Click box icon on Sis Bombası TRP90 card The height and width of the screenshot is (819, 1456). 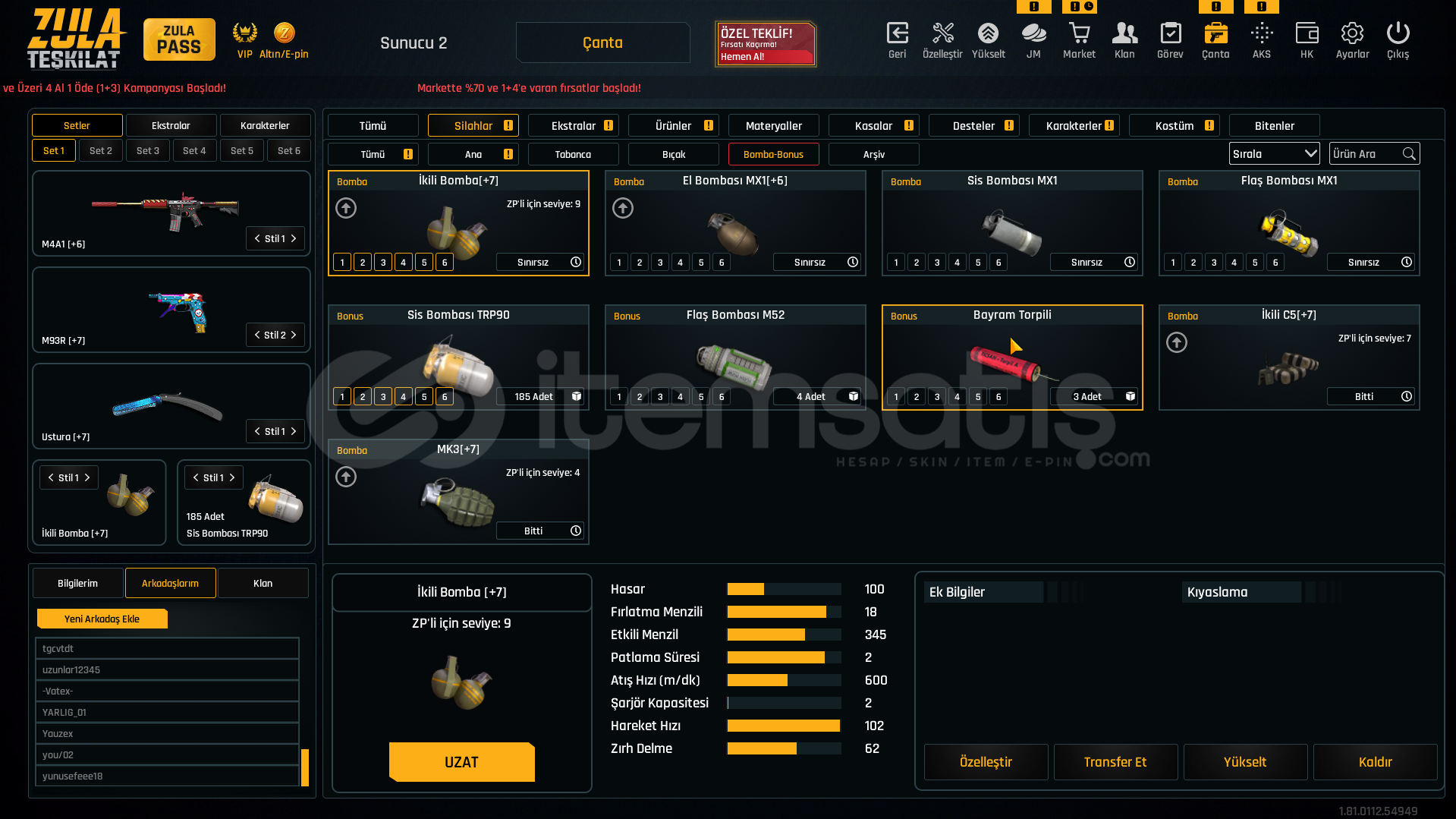pyautogui.click(x=577, y=396)
